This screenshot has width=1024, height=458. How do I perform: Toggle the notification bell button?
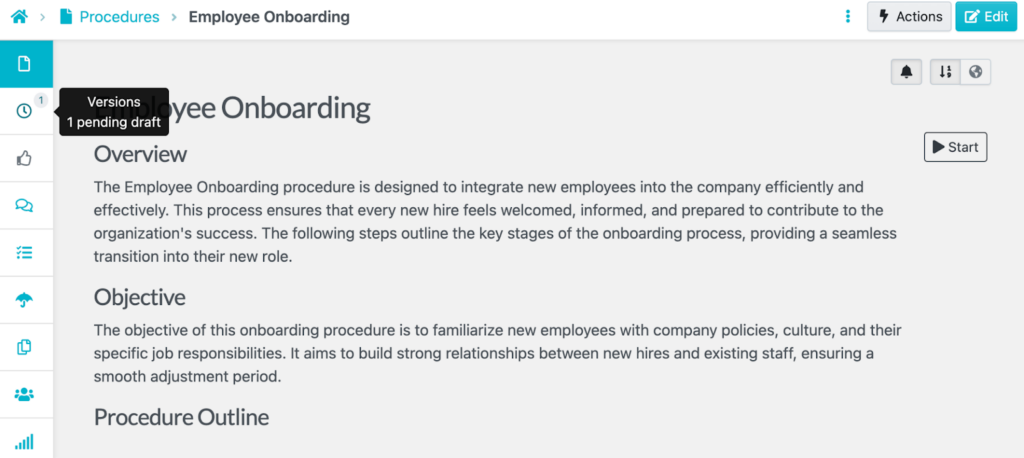click(x=906, y=72)
